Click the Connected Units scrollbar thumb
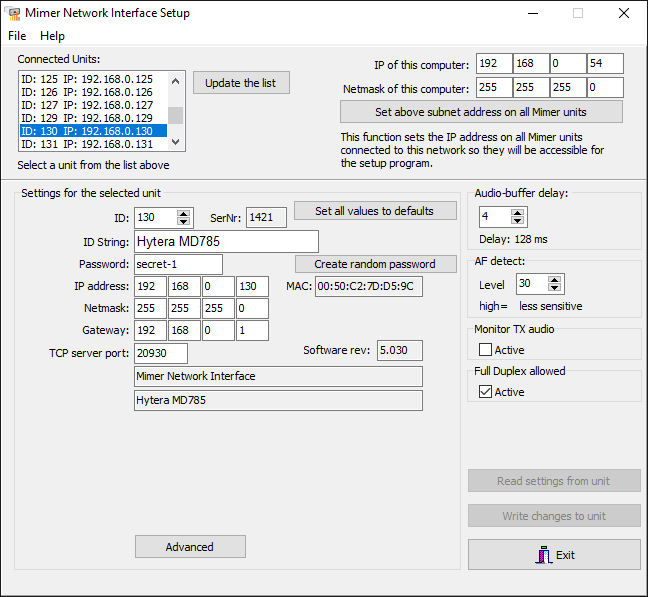Image resolution: width=648 pixels, height=597 pixels. pyautogui.click(x=176, y=115)
